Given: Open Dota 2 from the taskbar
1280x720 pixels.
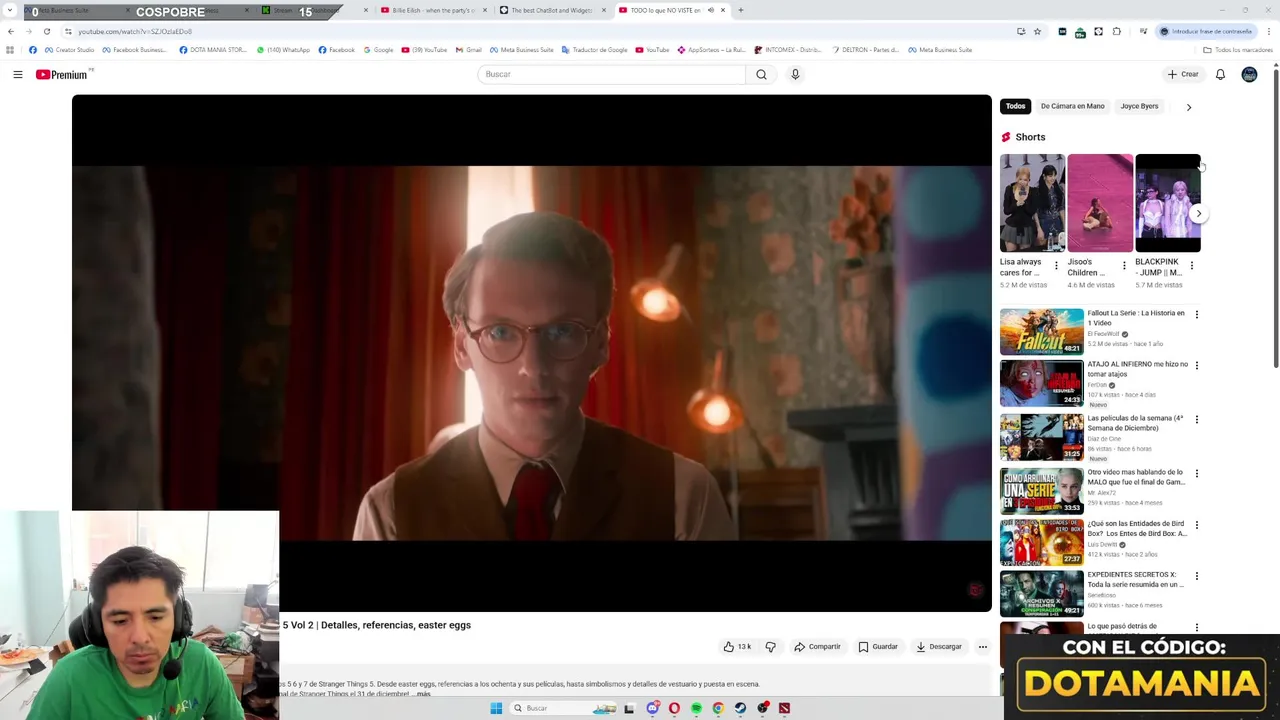Looking at the screenshot, I should (784, 708).
